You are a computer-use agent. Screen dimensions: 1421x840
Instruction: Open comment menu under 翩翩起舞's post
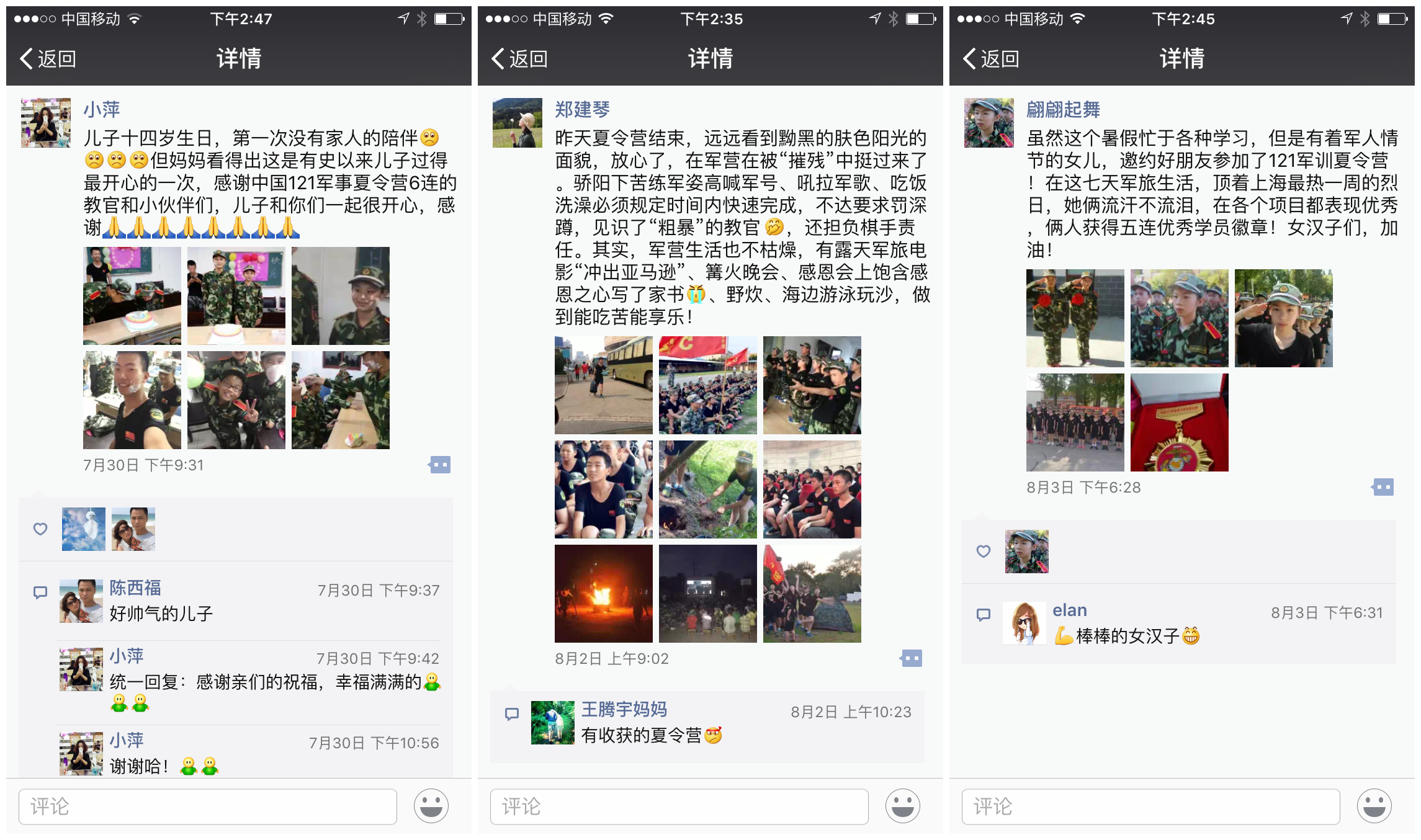click(1383, 487)
